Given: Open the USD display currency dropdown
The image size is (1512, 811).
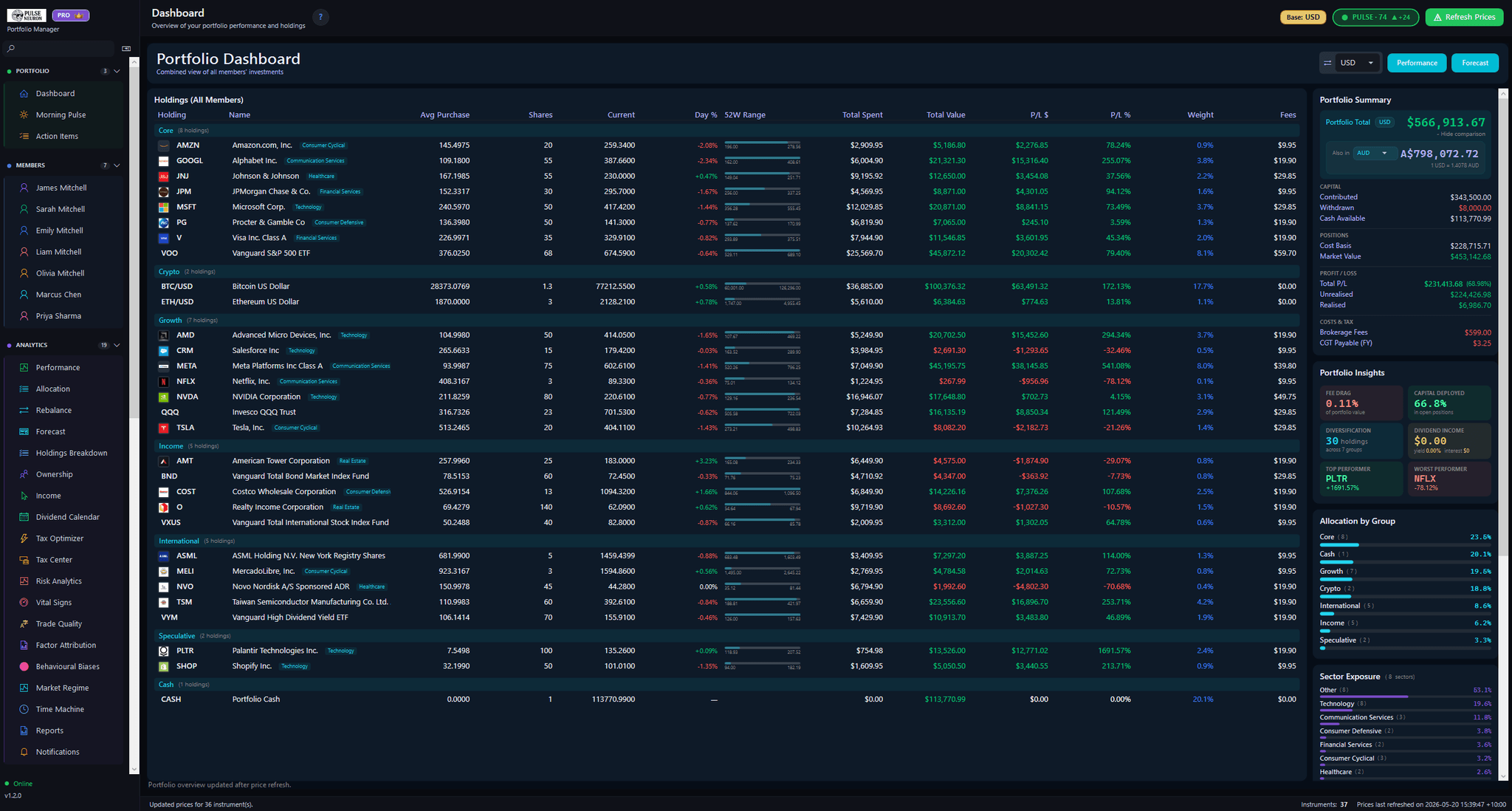Looking at the screenshot, I should (1357, 63).
